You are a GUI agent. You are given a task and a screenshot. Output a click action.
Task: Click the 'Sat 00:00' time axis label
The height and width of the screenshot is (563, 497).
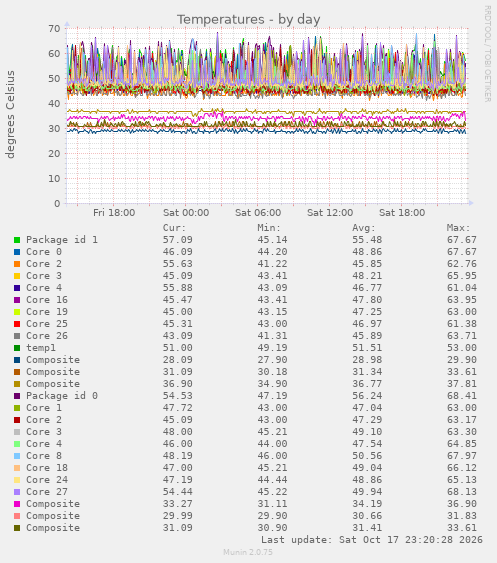coord(186,213)
